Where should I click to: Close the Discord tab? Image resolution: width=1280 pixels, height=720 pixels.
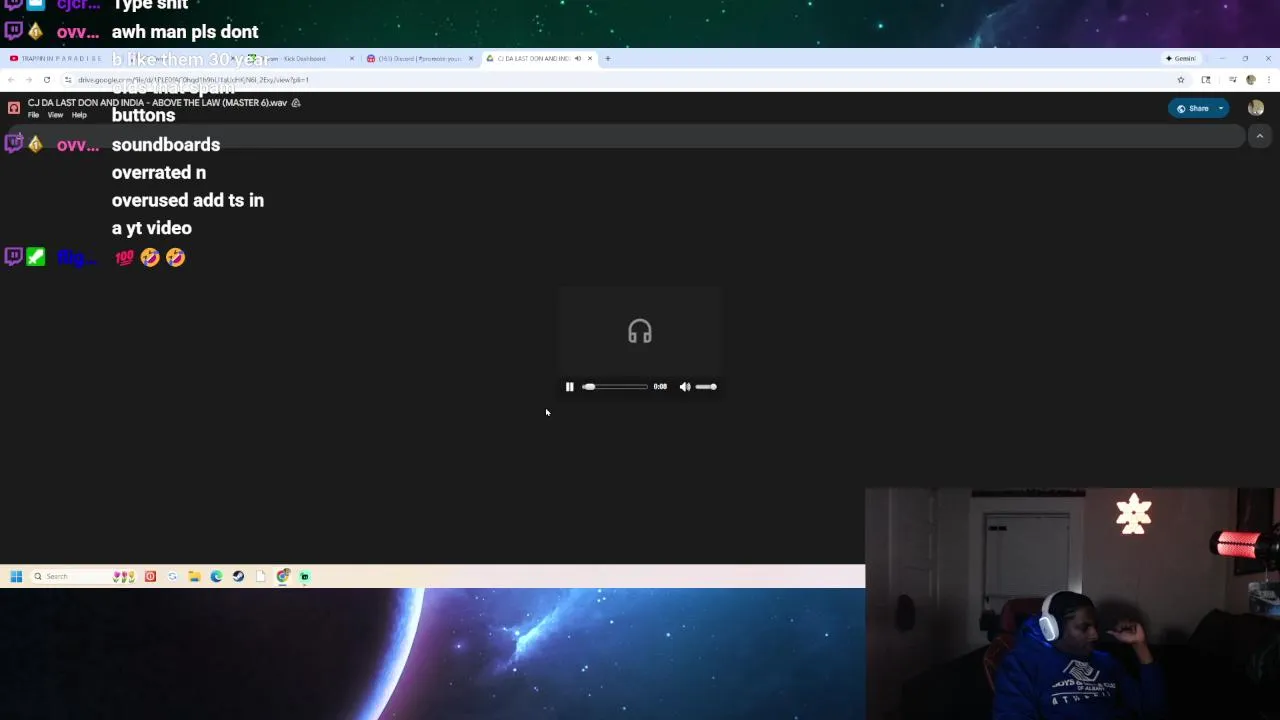[x=471, y=58]
